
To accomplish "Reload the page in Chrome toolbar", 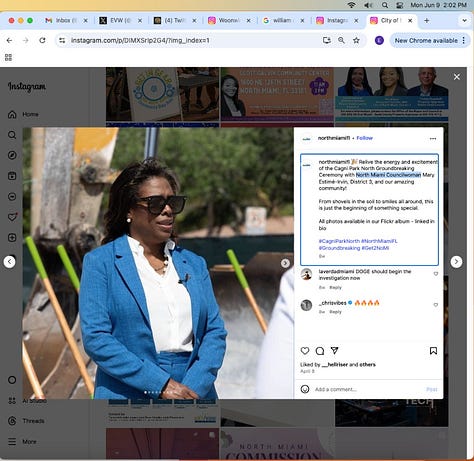I will coord(42,40).
